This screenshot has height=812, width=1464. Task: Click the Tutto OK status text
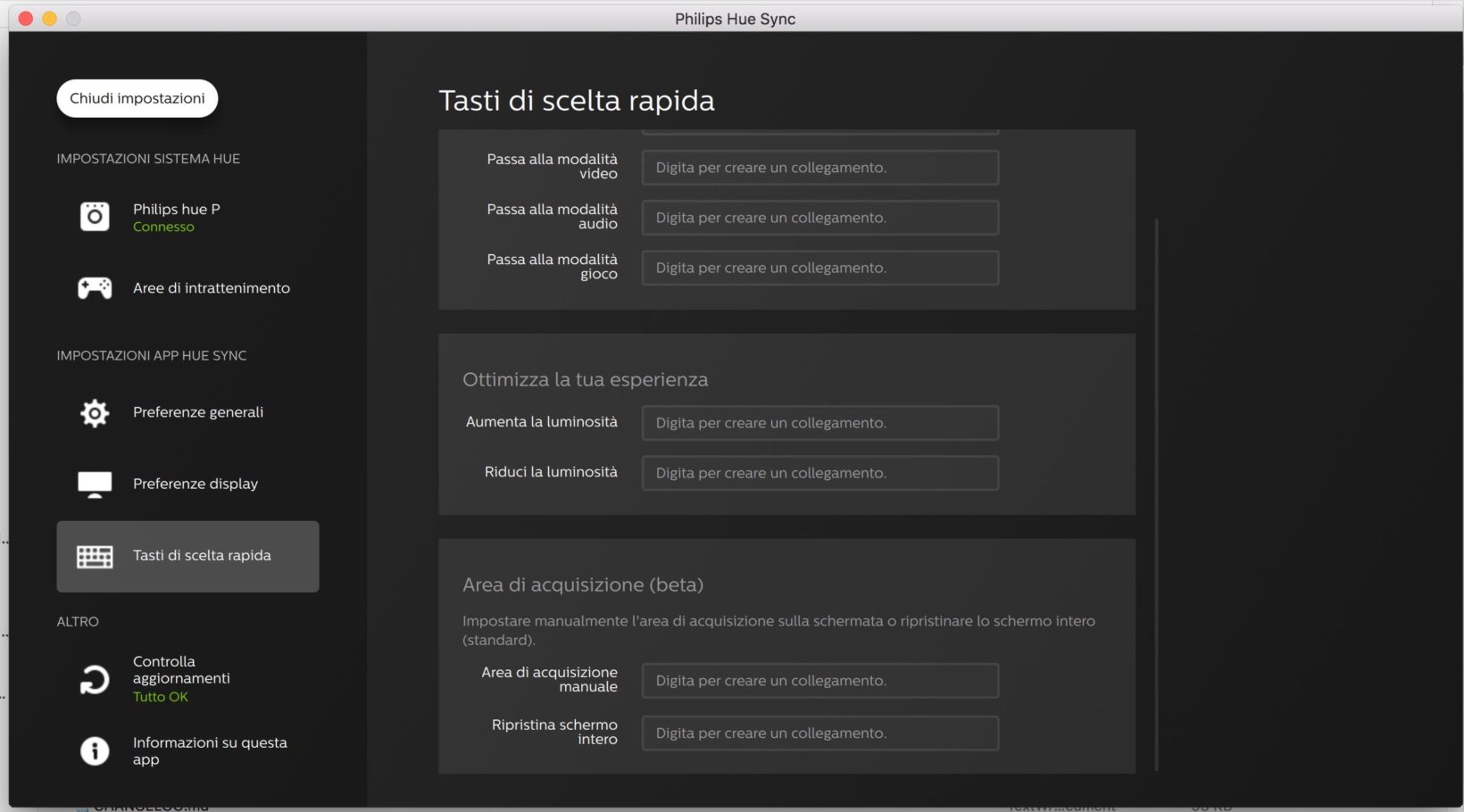pos(161,697)
